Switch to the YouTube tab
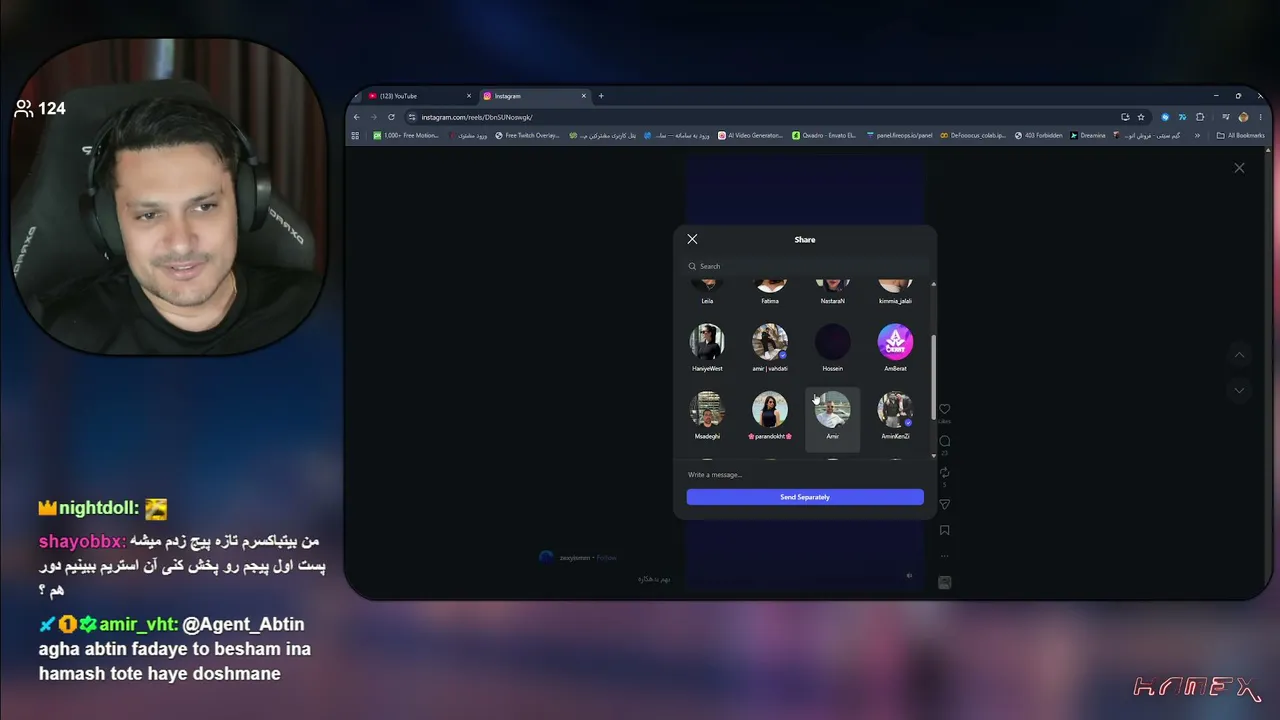 tap(417, 96)
